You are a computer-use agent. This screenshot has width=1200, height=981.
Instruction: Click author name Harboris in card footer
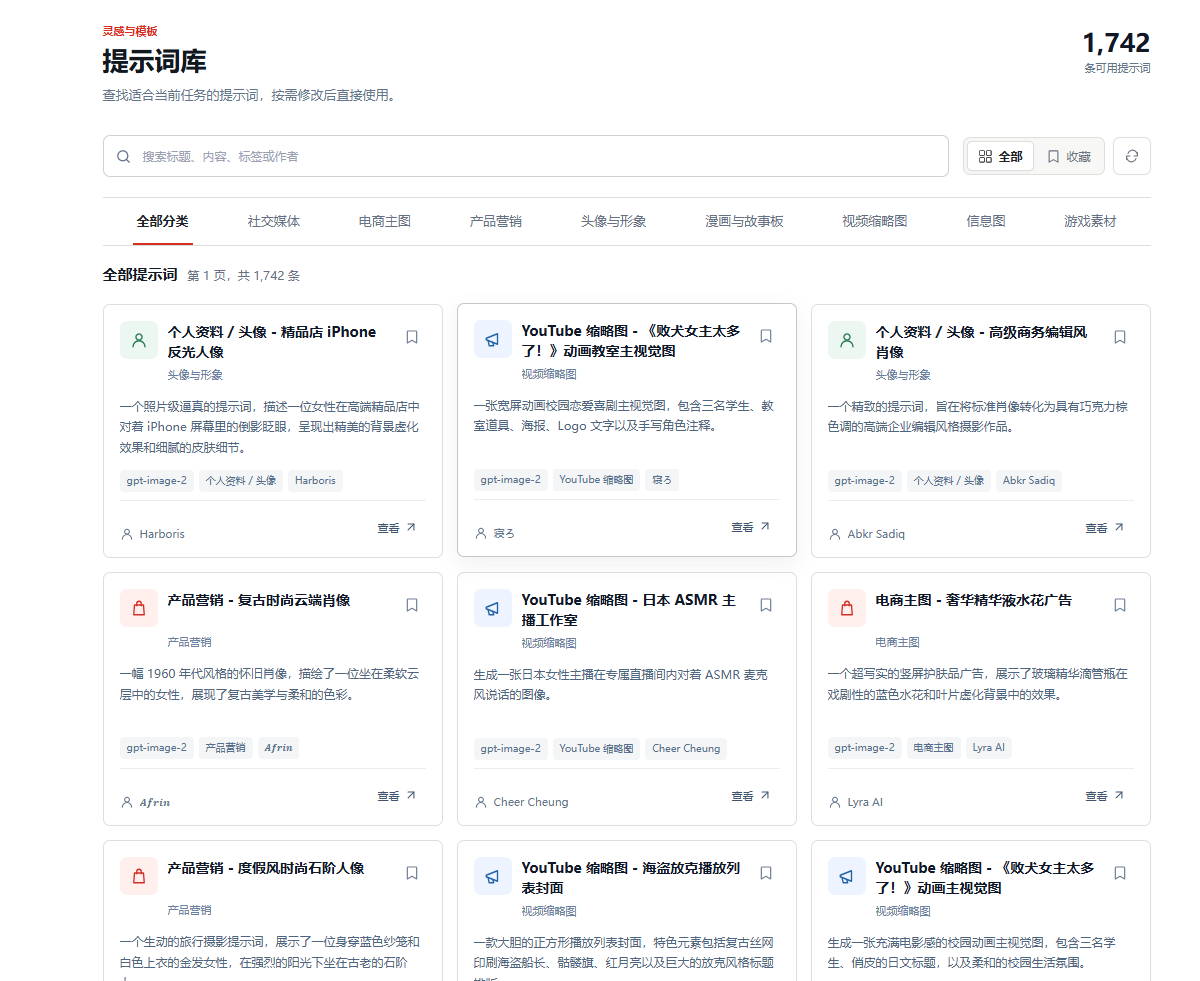[x=162, y=534]
